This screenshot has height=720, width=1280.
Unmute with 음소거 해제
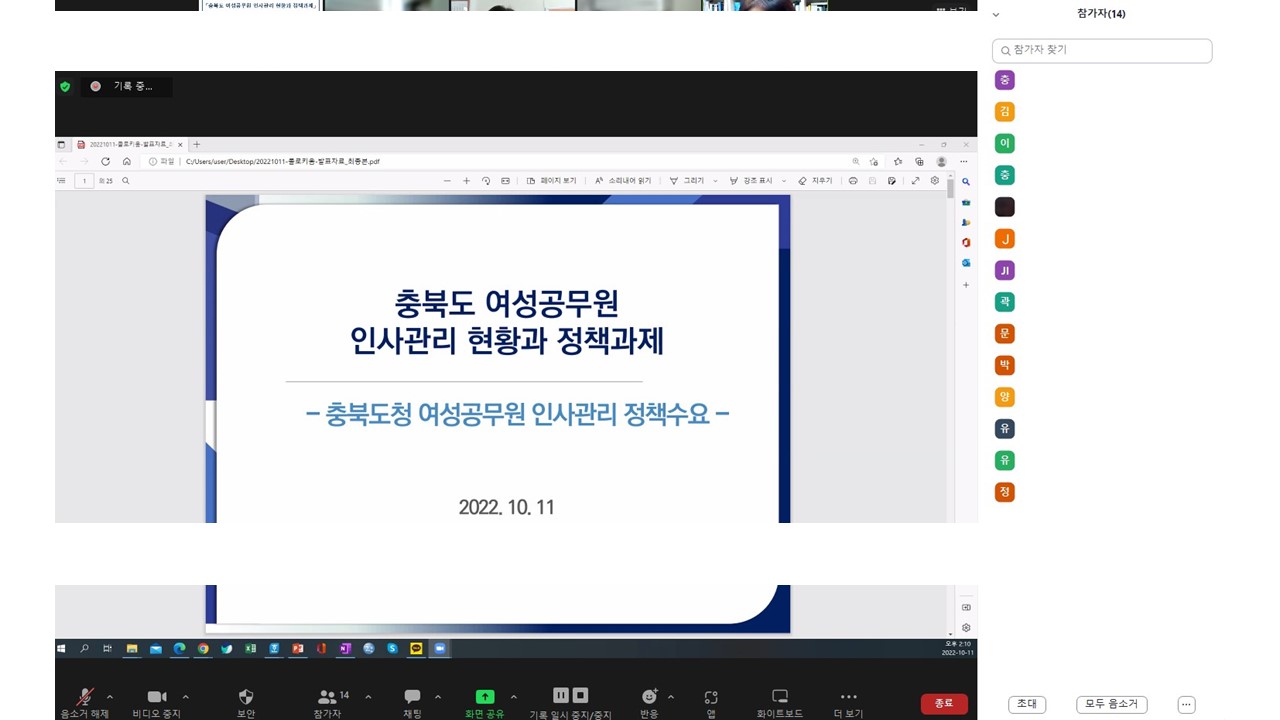click(85, 701)
